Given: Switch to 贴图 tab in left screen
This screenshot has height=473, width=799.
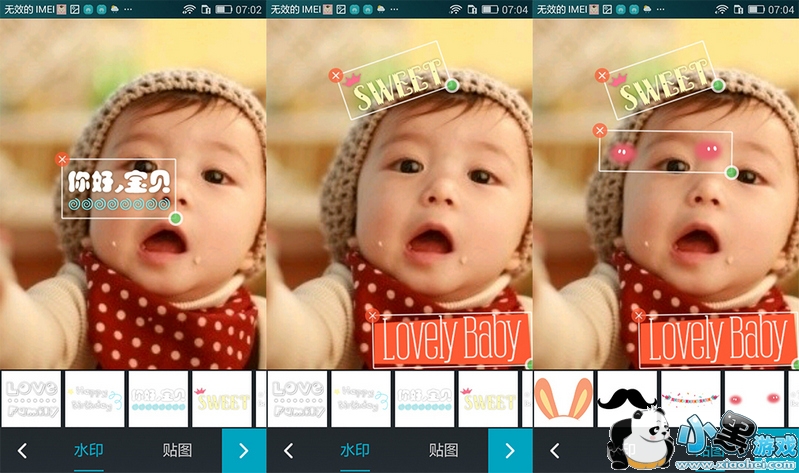Looking at the screenshot, I should click(177, 451).
